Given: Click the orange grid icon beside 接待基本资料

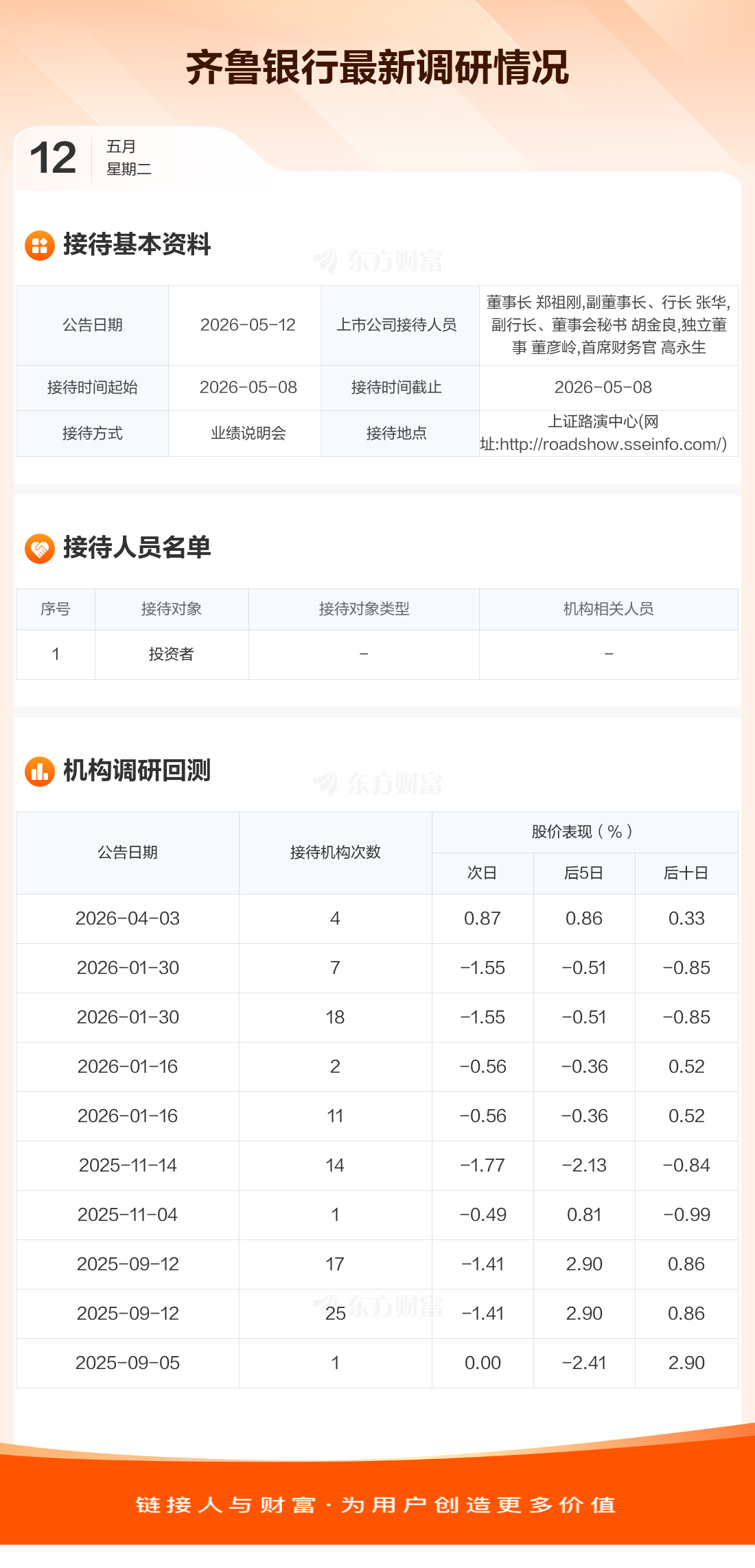Looking at the screenshot, I should [40, 246].
